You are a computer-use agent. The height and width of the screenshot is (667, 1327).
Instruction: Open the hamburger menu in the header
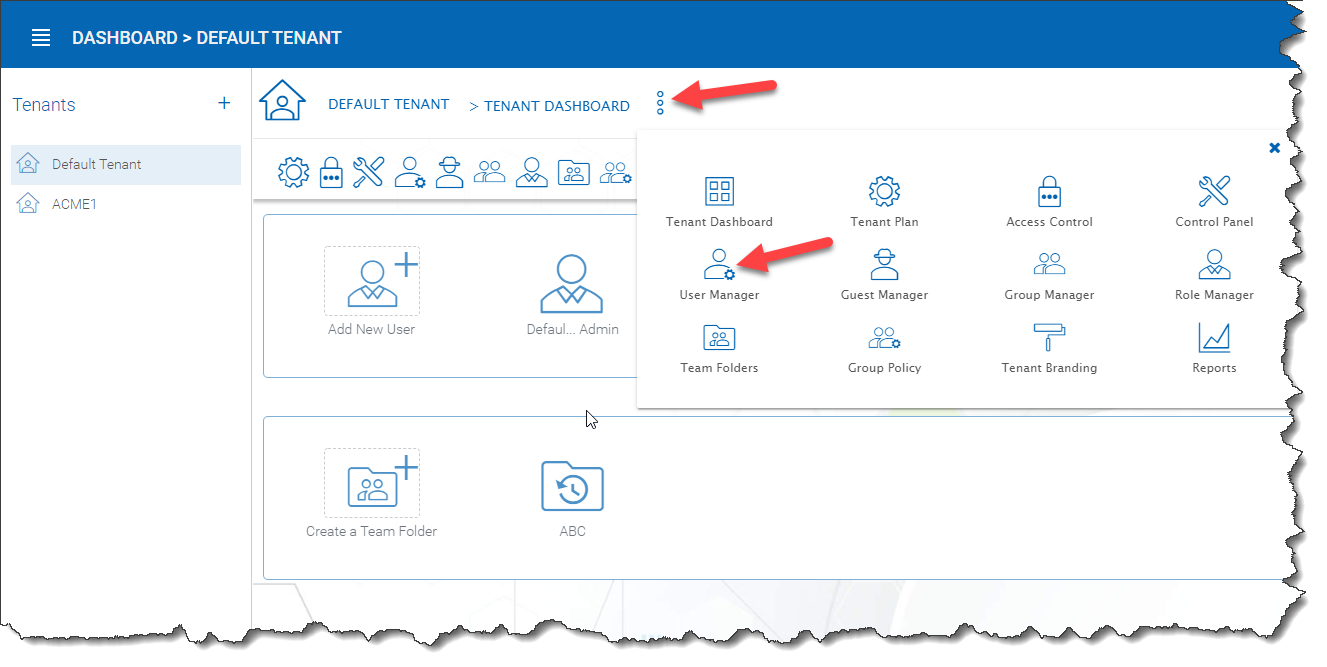(x=41, y=38)
